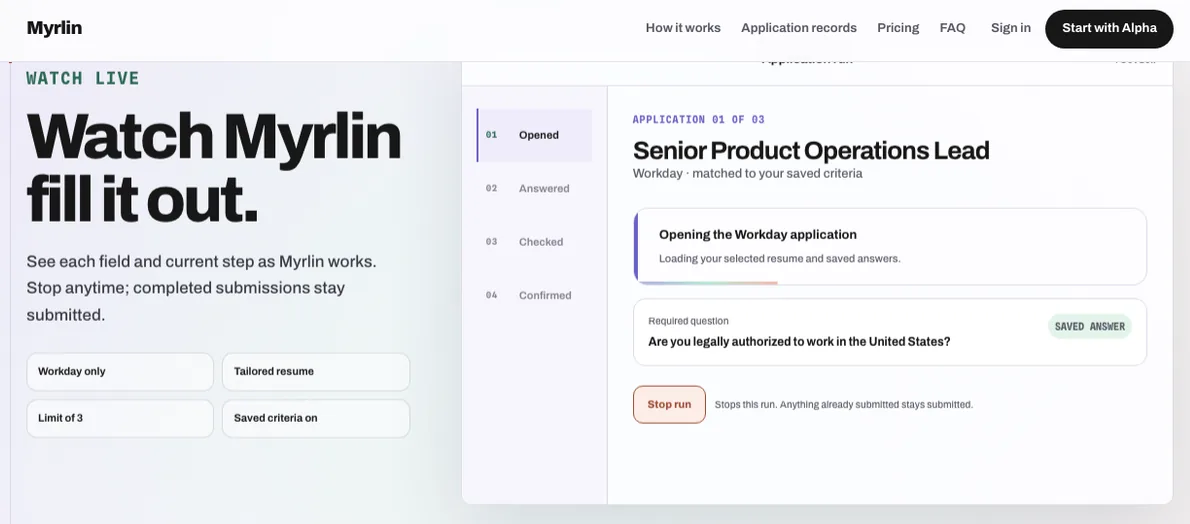1190x524 pixels.
Task: Click the Tailored resume chip
Action: tap(316, 371)
